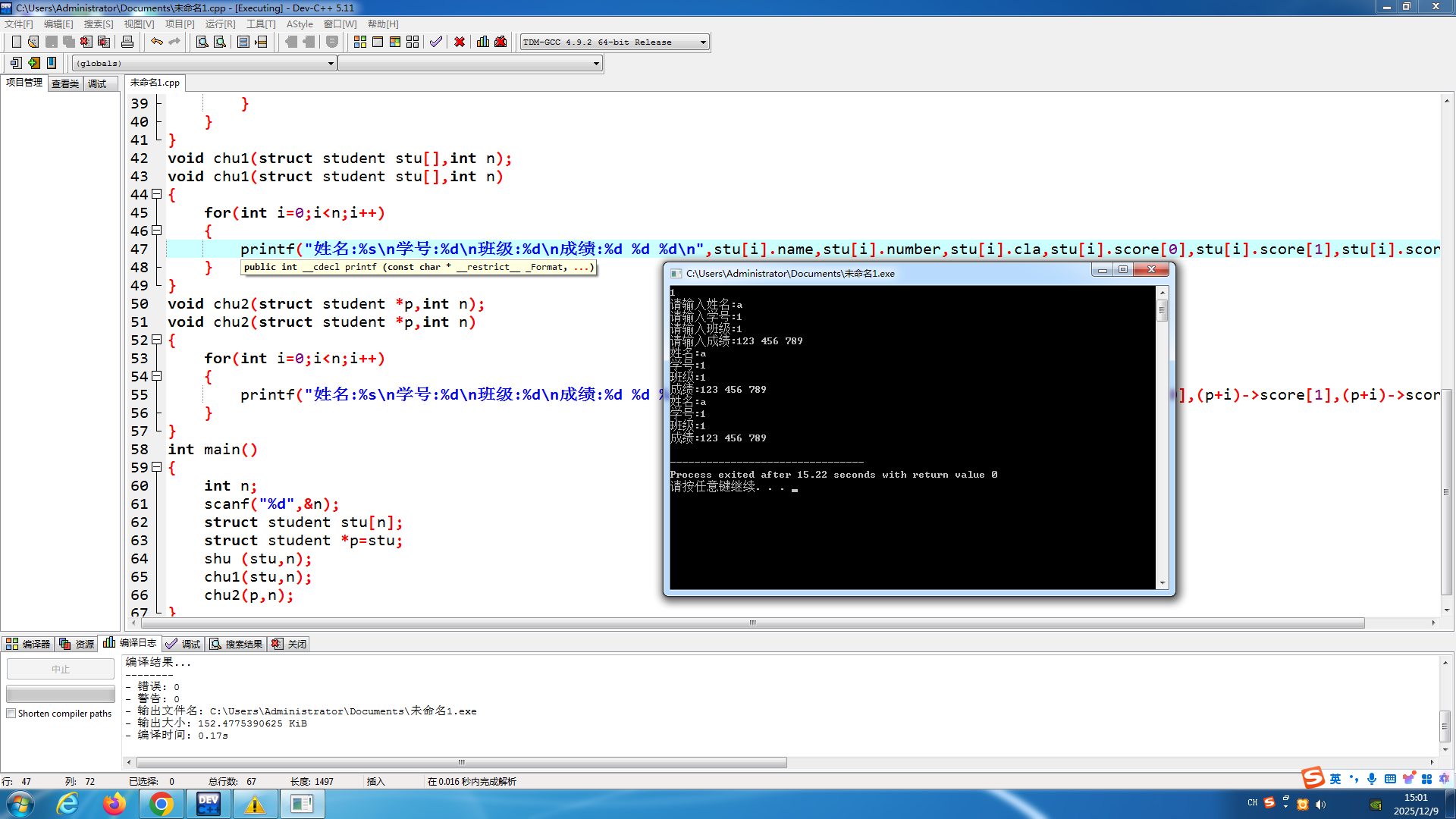Collapse the code fold at line 44
Image resolution: width=1456 pixels, height=819 pixels.
[x=157, y=194]
